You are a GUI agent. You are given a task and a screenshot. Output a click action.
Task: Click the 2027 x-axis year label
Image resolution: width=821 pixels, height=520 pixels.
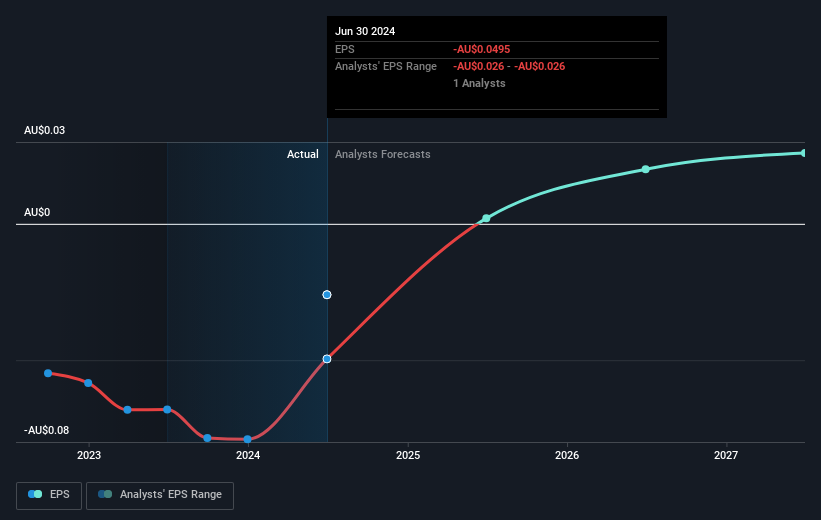tap(726, 455)
